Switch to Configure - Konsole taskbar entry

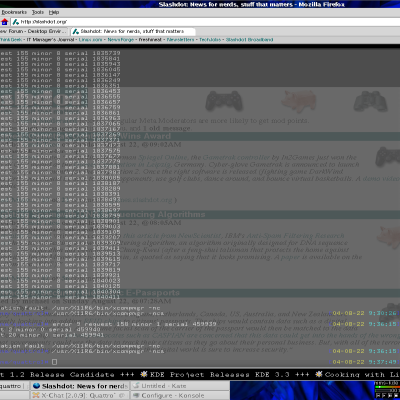[180, 395]
